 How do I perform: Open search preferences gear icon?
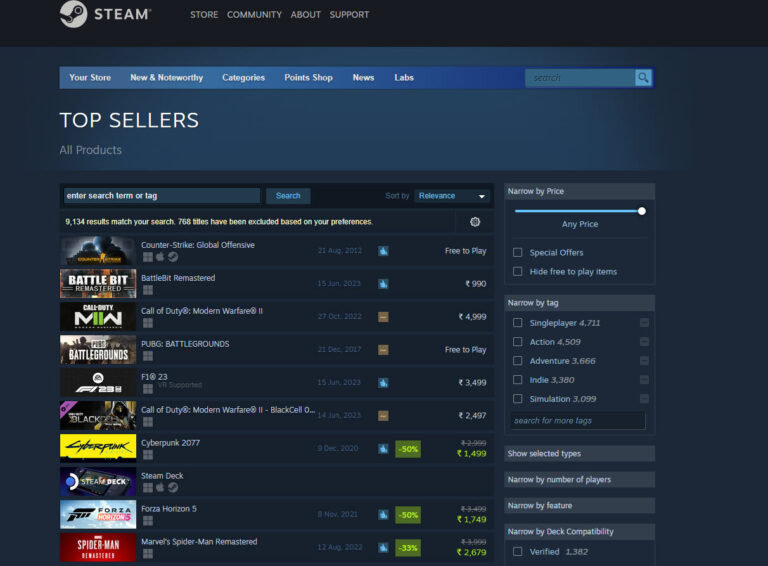point(475,222)
